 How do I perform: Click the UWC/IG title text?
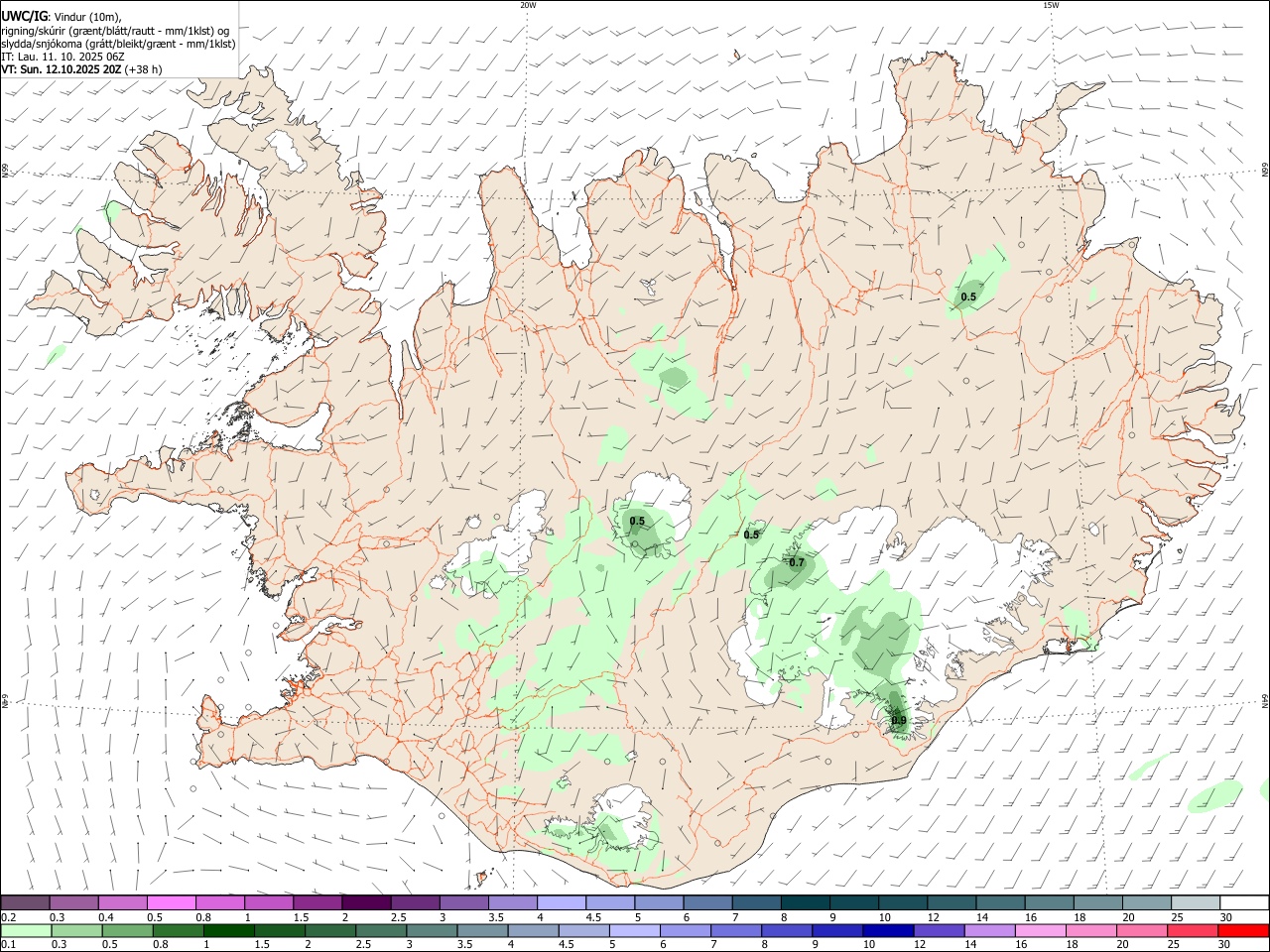click(x=24, y=16)
